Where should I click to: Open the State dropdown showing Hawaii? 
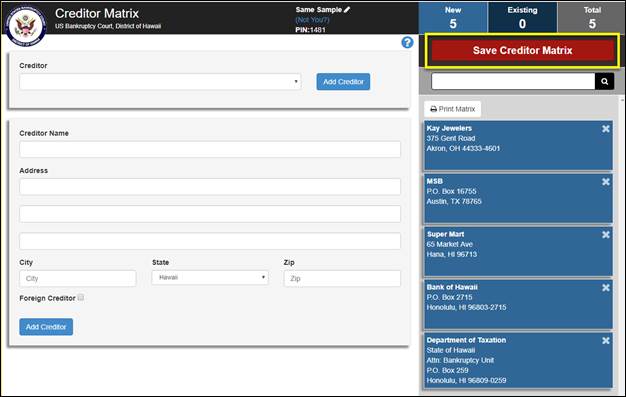click(x=210, y=278)
